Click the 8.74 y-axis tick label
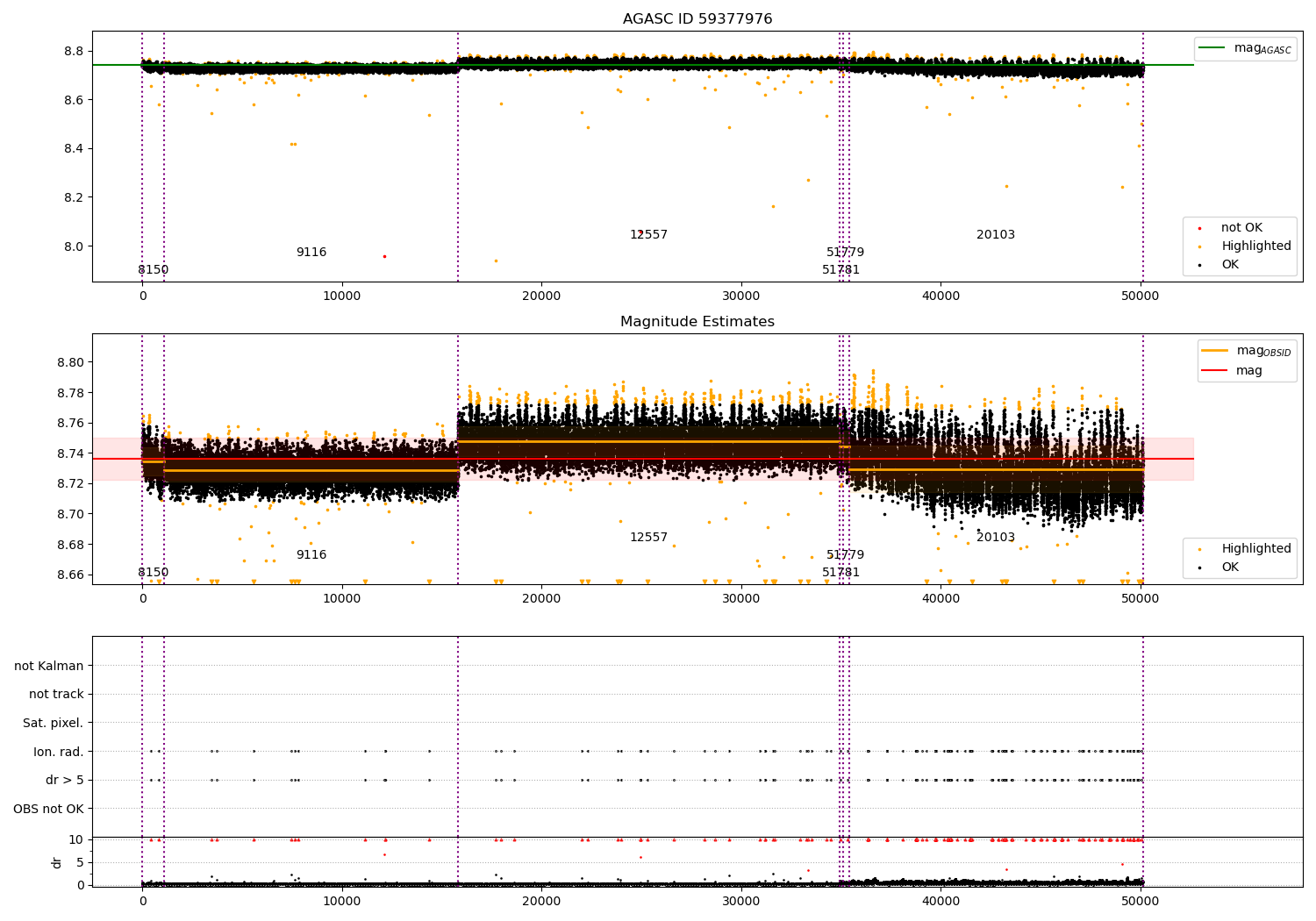This screenshot has width=1316, height=921. click(70, 453)
